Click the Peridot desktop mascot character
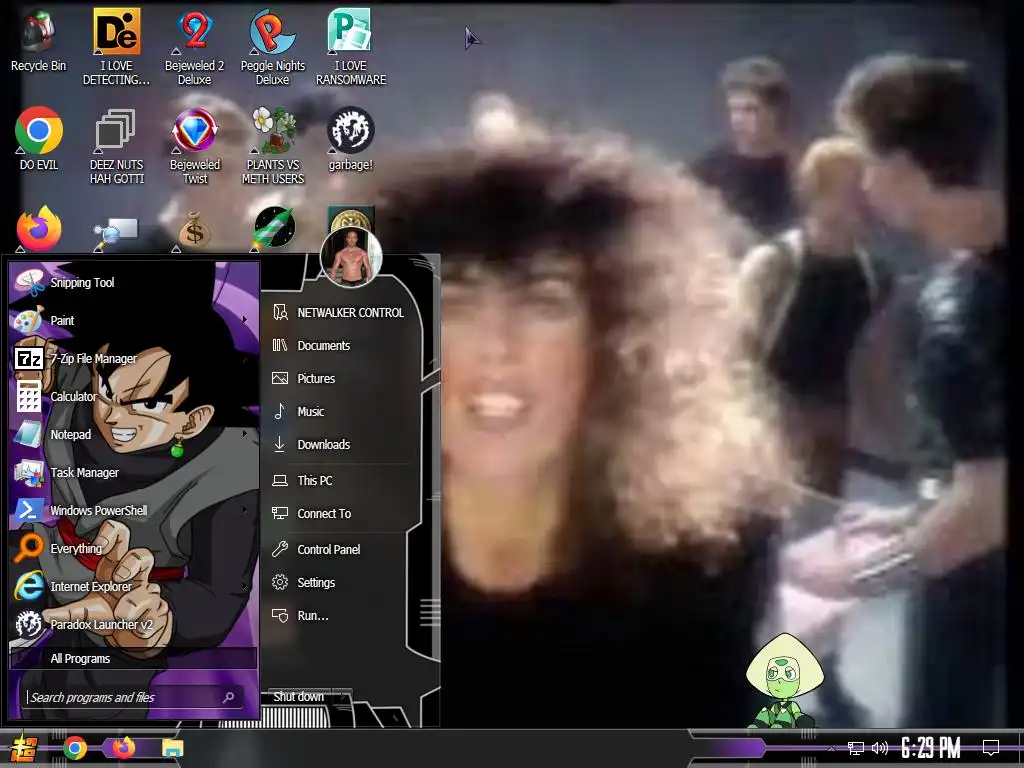The image size is (1024, 768). [784, 680]
